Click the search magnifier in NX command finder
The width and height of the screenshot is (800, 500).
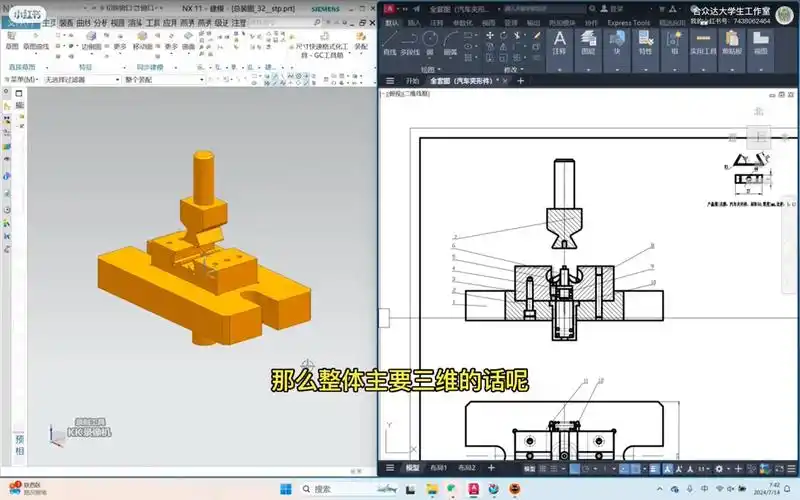pyautogui.click(x=317, y=22)
